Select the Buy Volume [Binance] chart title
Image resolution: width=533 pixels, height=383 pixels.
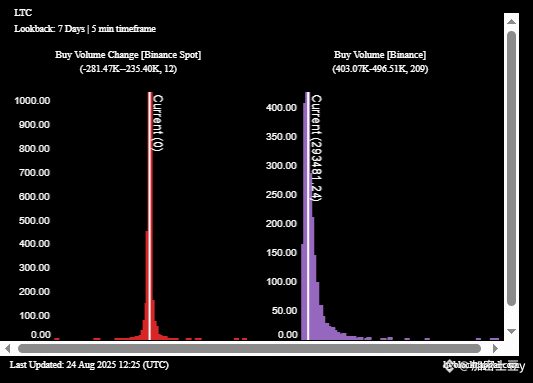[x=380, y=55]
